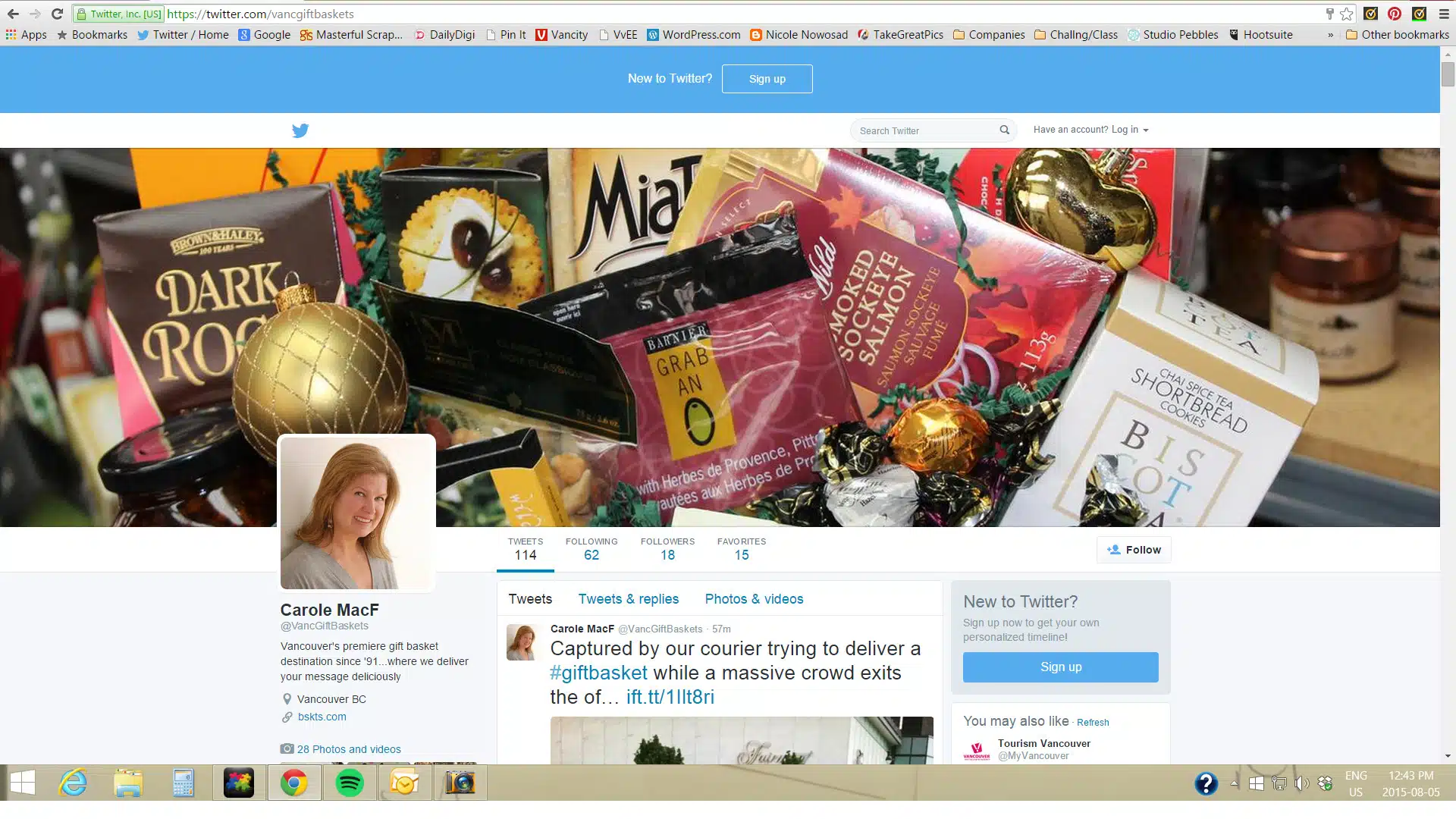Expand the Challng/Class bookmarks folder
Screen dimensions: 1456x819
[x=1076, y=35]
